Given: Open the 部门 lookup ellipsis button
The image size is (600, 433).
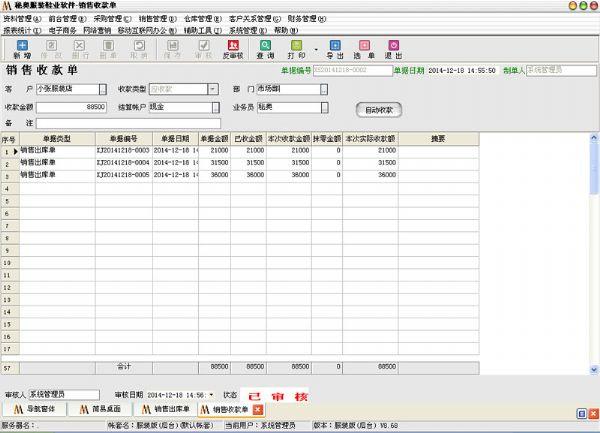Looking at the screenshot, I should [324, 89].
